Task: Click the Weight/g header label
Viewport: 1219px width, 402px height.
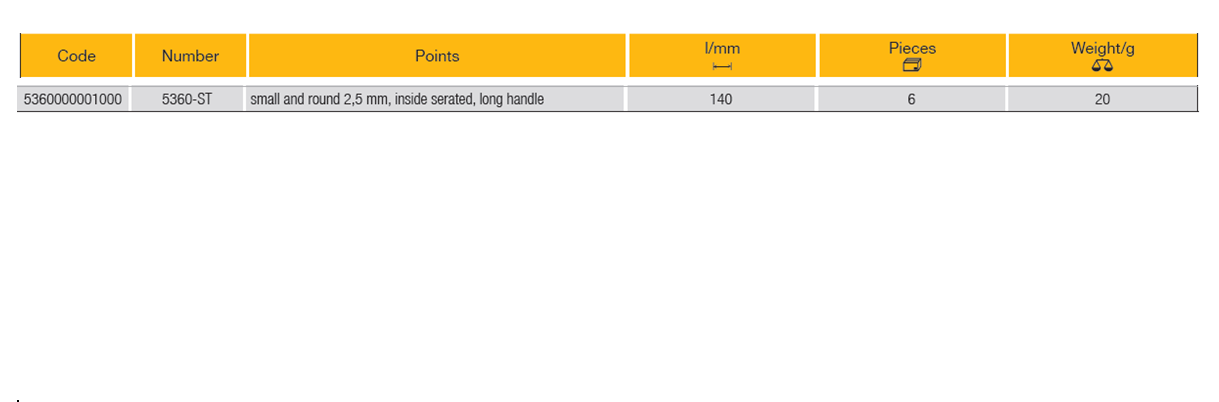Action: (x=1102, y=48)
